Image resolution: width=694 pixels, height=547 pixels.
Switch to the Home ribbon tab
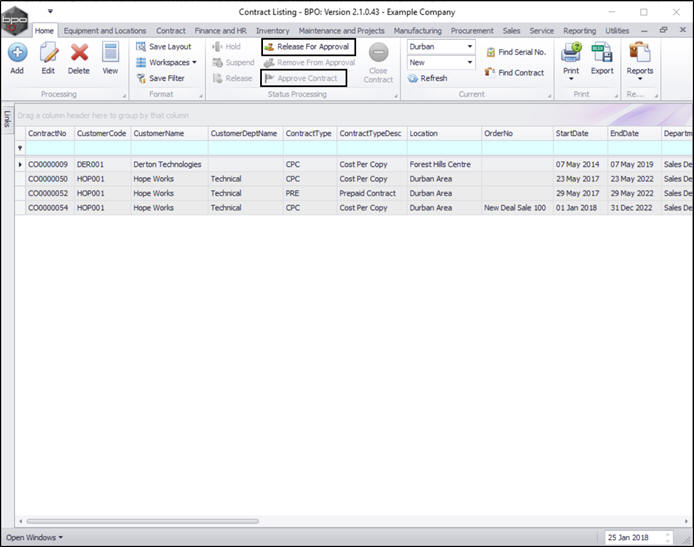coord(44,31)
